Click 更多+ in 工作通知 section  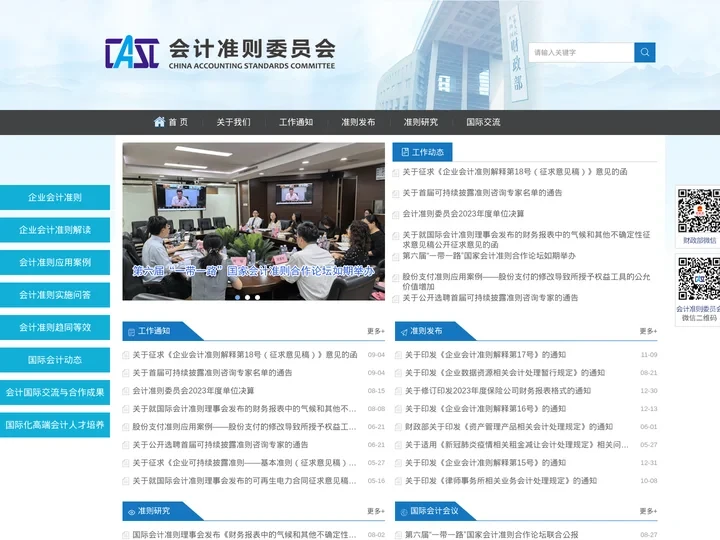(x=376, y=331)
